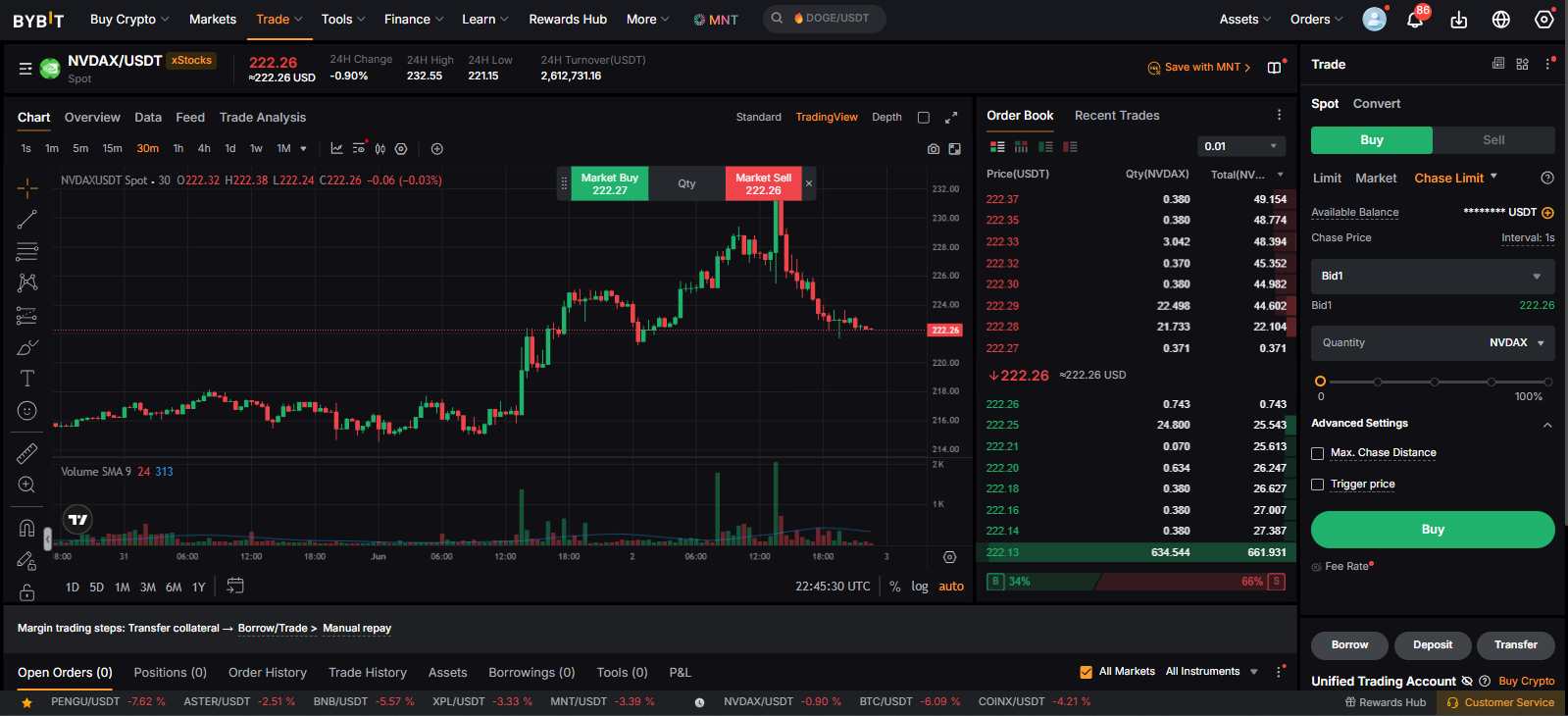
Task: Switch to Recent Trades tab
Action: click(x=1117, y=116)
